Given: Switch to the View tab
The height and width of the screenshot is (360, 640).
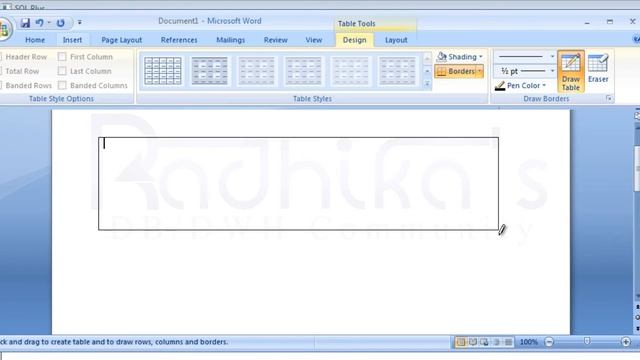Looking at the screenshot, I should point(314,40).
